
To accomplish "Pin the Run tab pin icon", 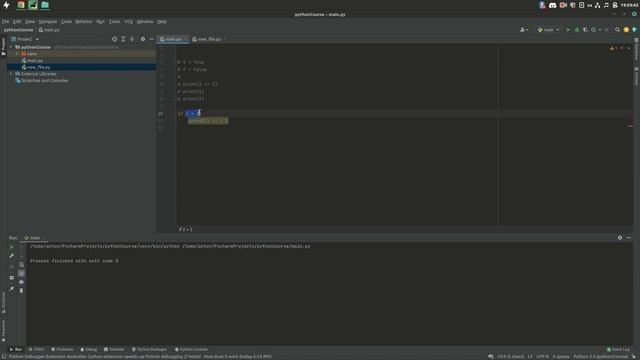I will click(11, 289).
